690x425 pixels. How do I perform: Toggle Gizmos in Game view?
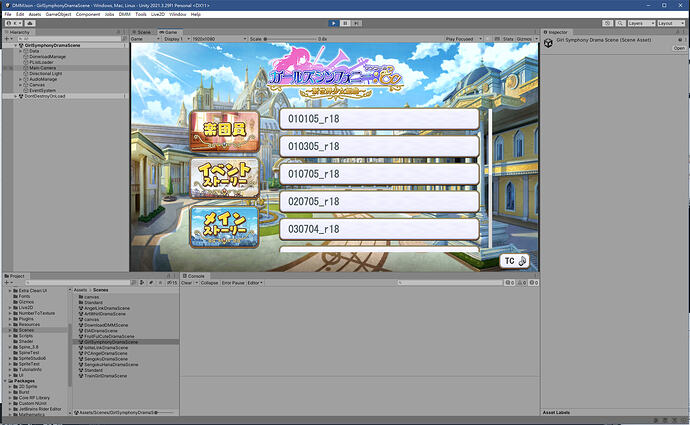coord(524,39)
